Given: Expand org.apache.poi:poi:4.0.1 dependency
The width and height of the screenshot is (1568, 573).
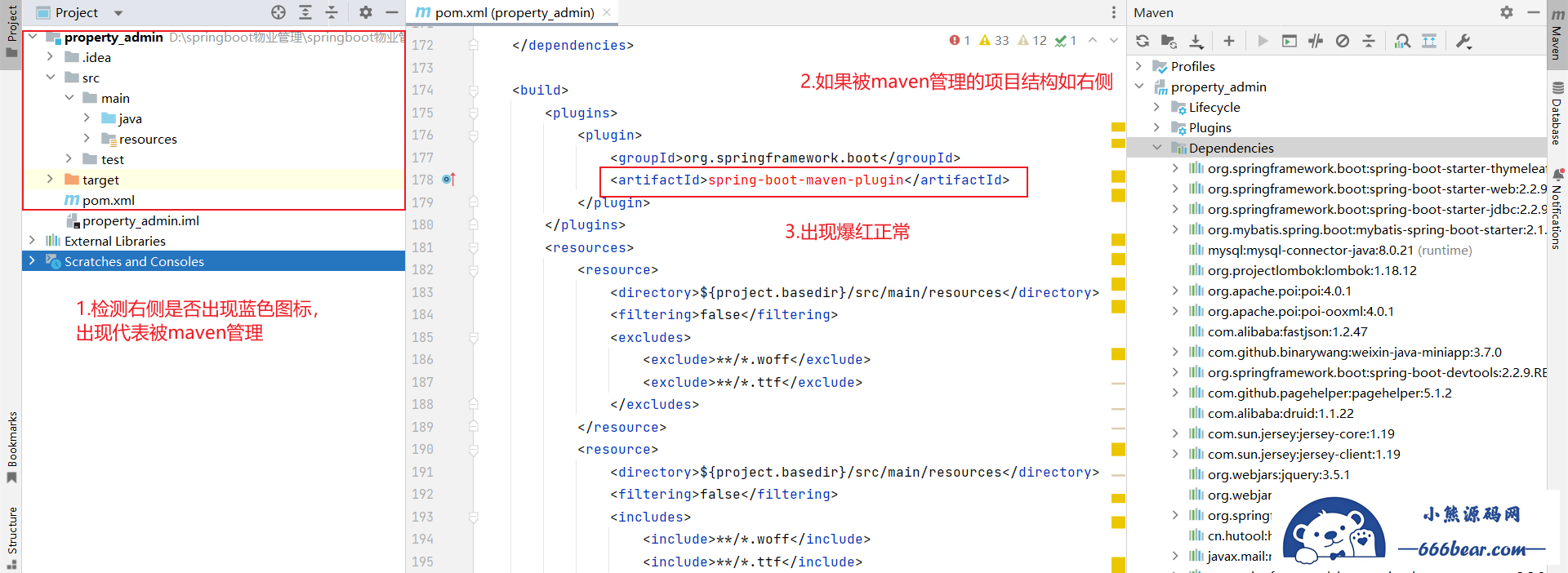Looking at the screenshot, I should point(1175,291).
